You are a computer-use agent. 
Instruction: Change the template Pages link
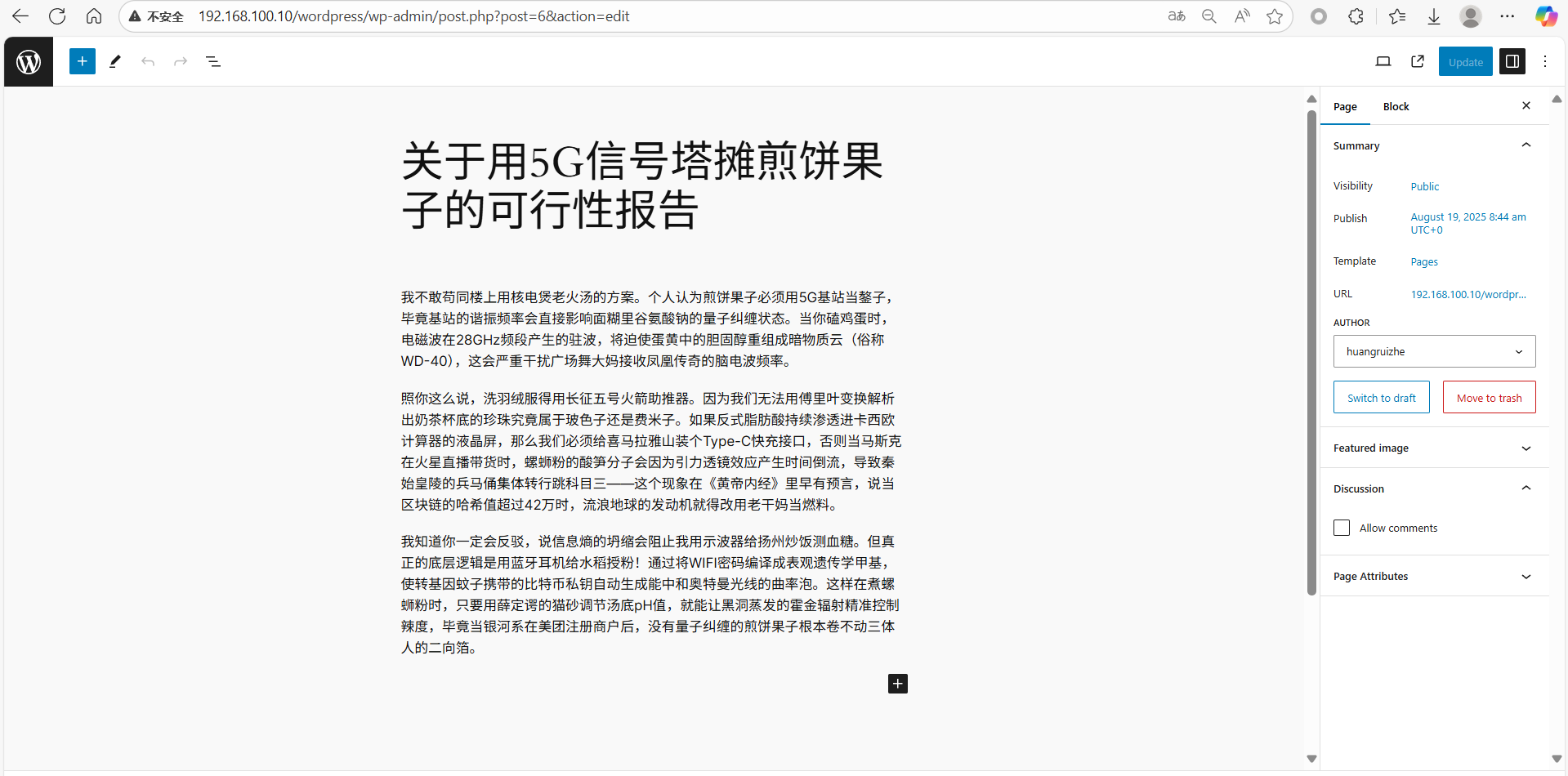pyautogui.click(x=1424, y=262)
